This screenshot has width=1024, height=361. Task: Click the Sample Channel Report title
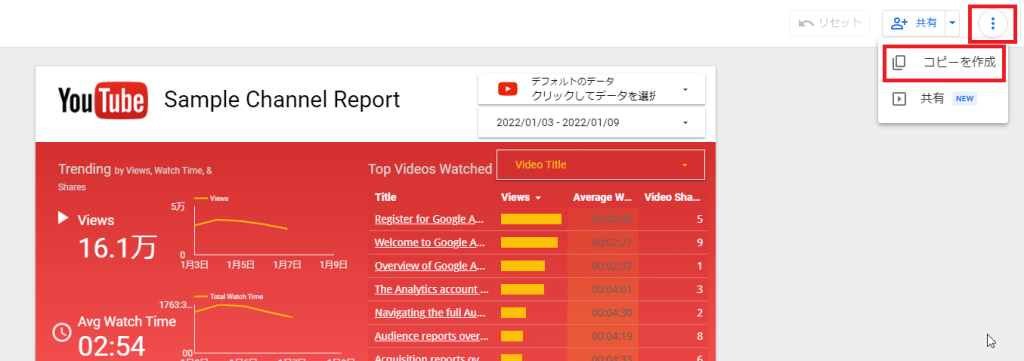point(281,100)
